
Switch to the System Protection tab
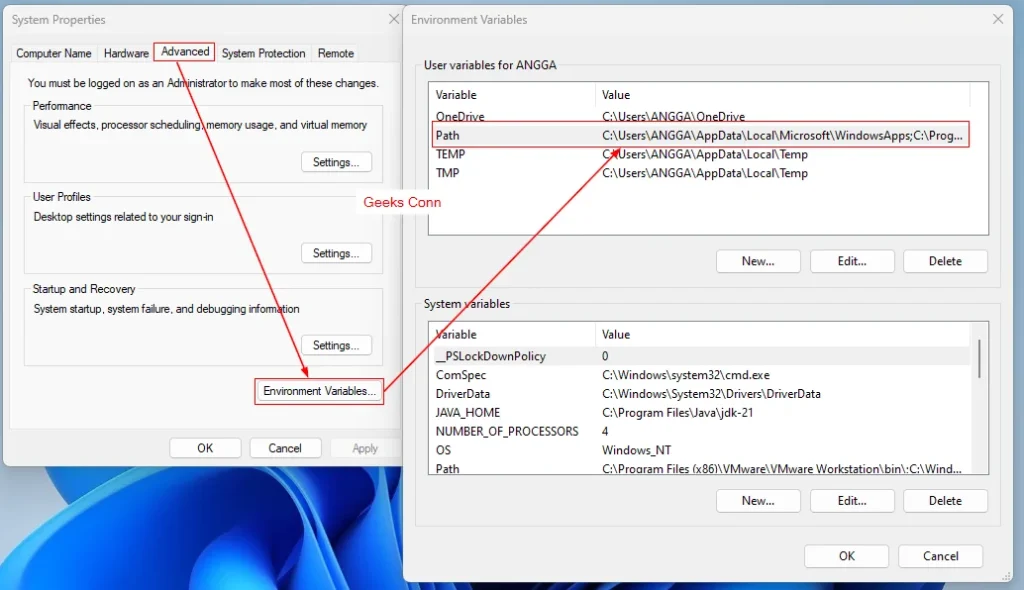point(263,53)
